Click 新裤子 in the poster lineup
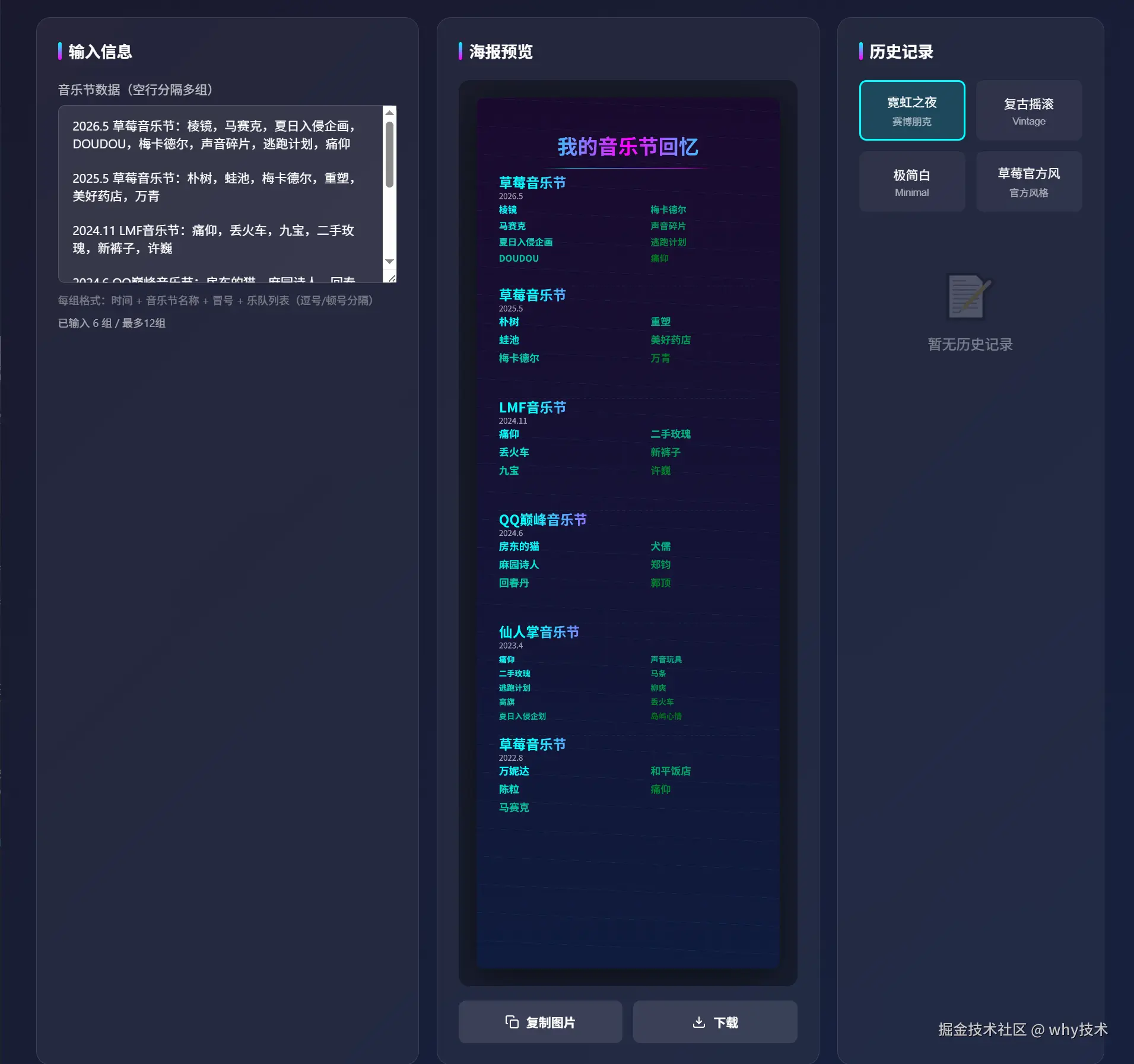 click(665, 452)
